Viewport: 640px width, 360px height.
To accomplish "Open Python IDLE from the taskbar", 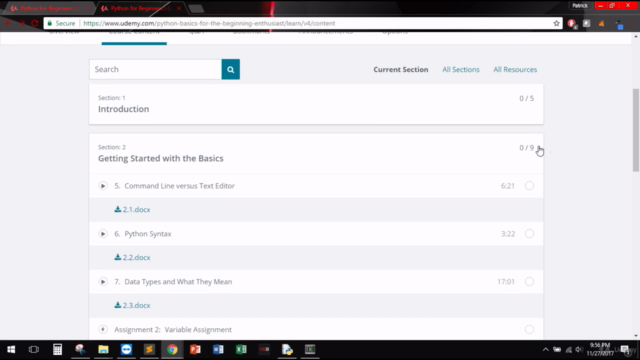I will [x=287, y=349].
